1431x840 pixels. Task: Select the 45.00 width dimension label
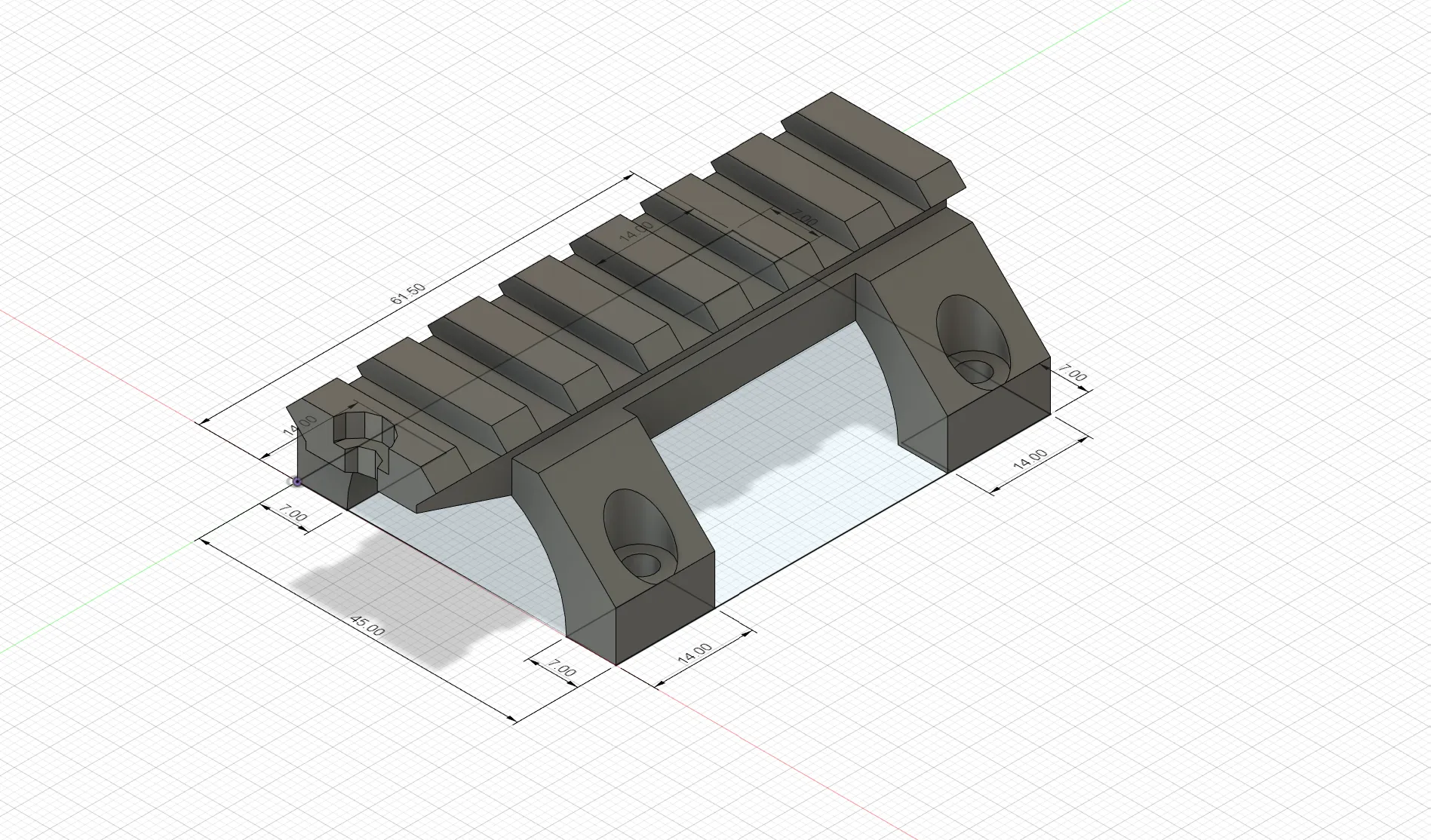tap(367, 626)
